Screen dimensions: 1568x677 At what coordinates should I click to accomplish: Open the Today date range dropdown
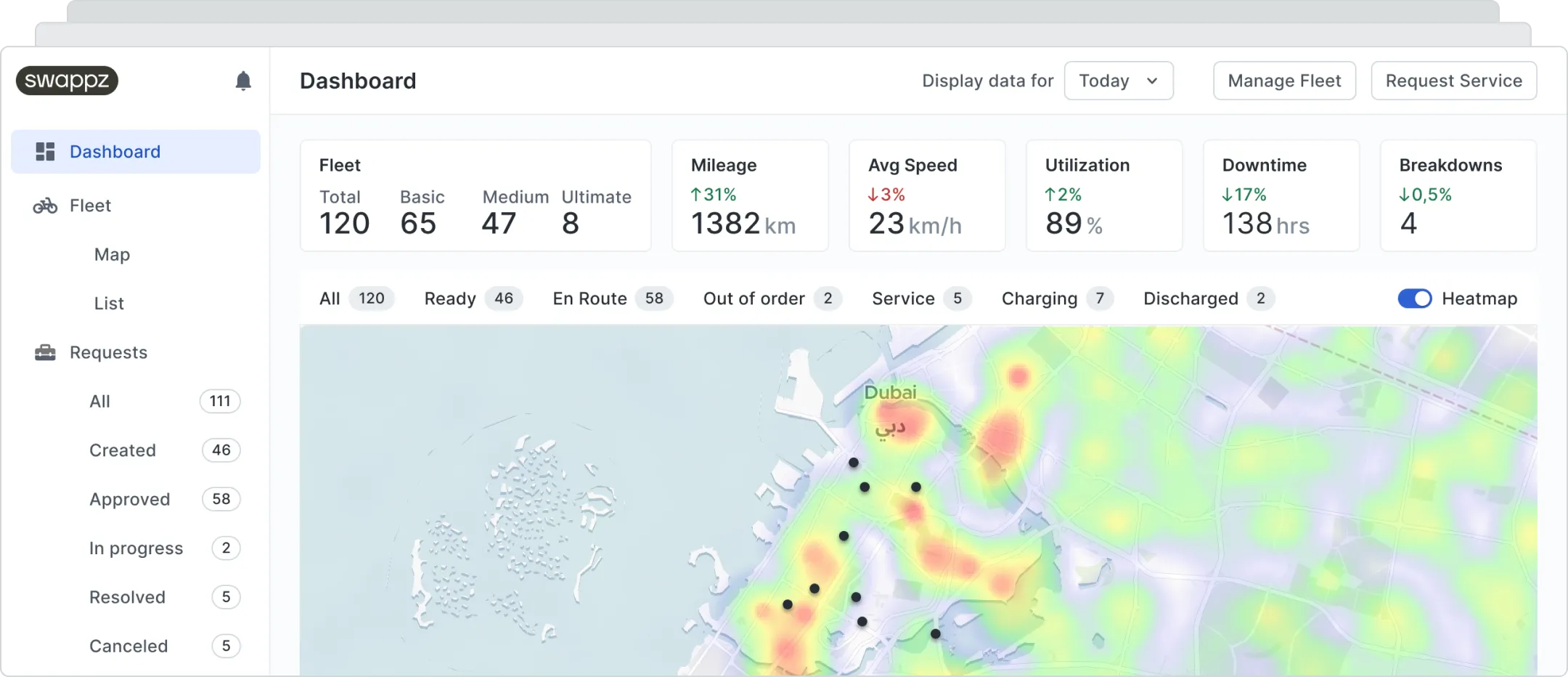click(x=1118, y=81)
